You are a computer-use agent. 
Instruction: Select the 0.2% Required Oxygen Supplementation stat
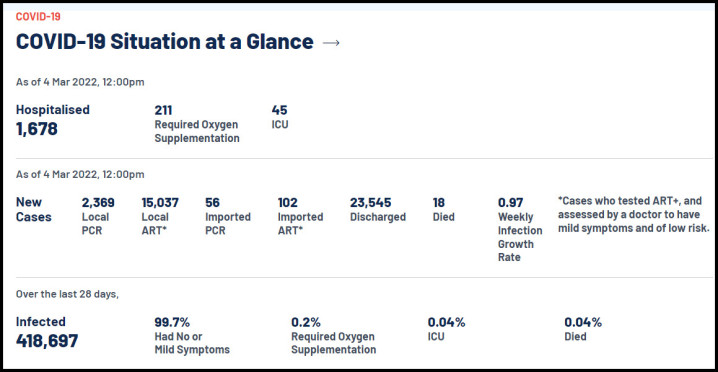pyautogui.click(x=333, y=336)
